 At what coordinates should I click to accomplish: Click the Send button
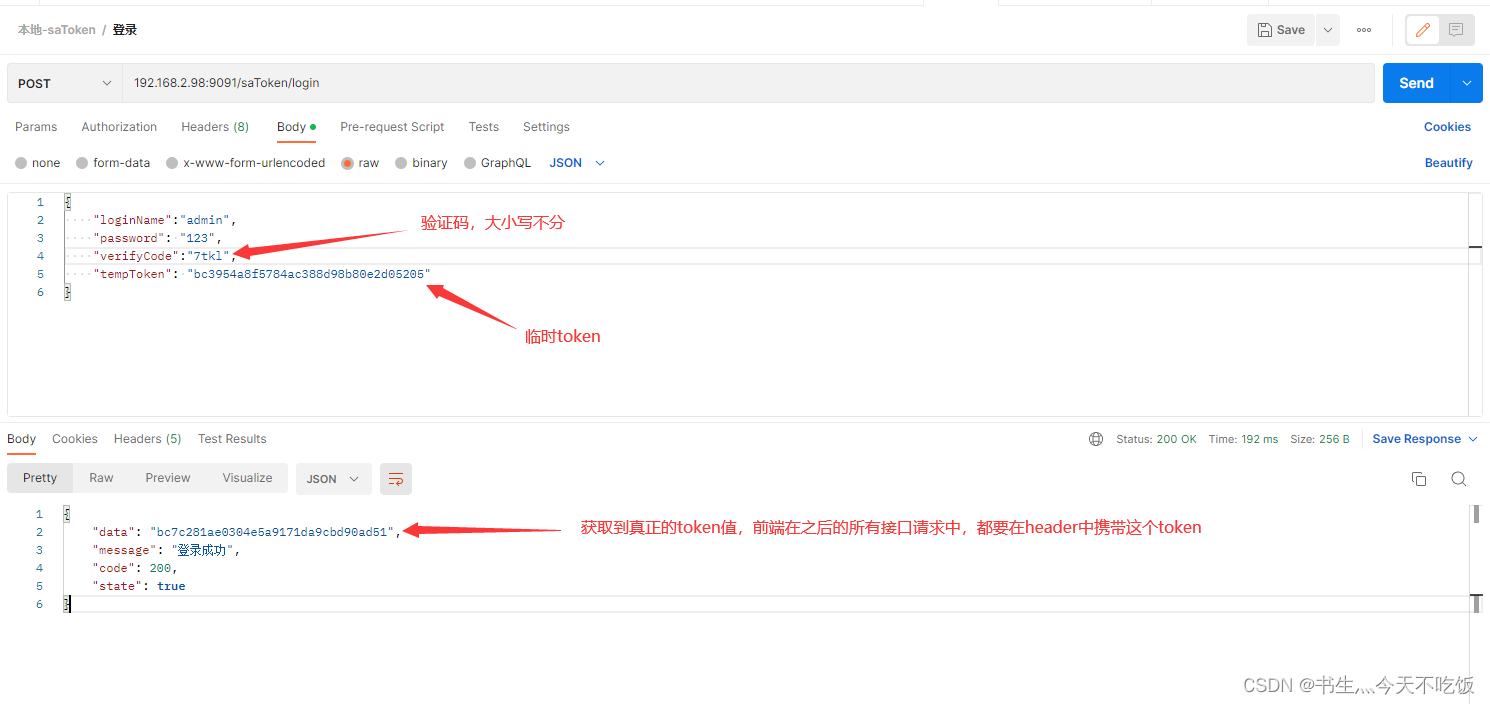tap(1416, 82)
